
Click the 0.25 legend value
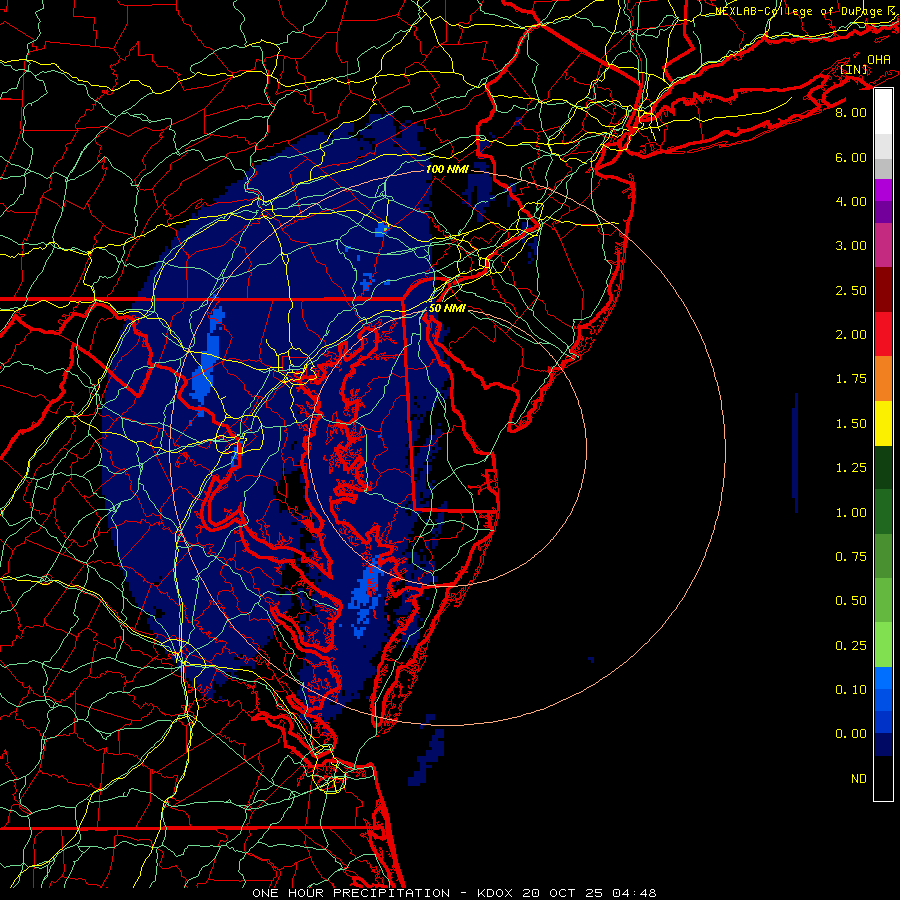click(x=851, y=646)
